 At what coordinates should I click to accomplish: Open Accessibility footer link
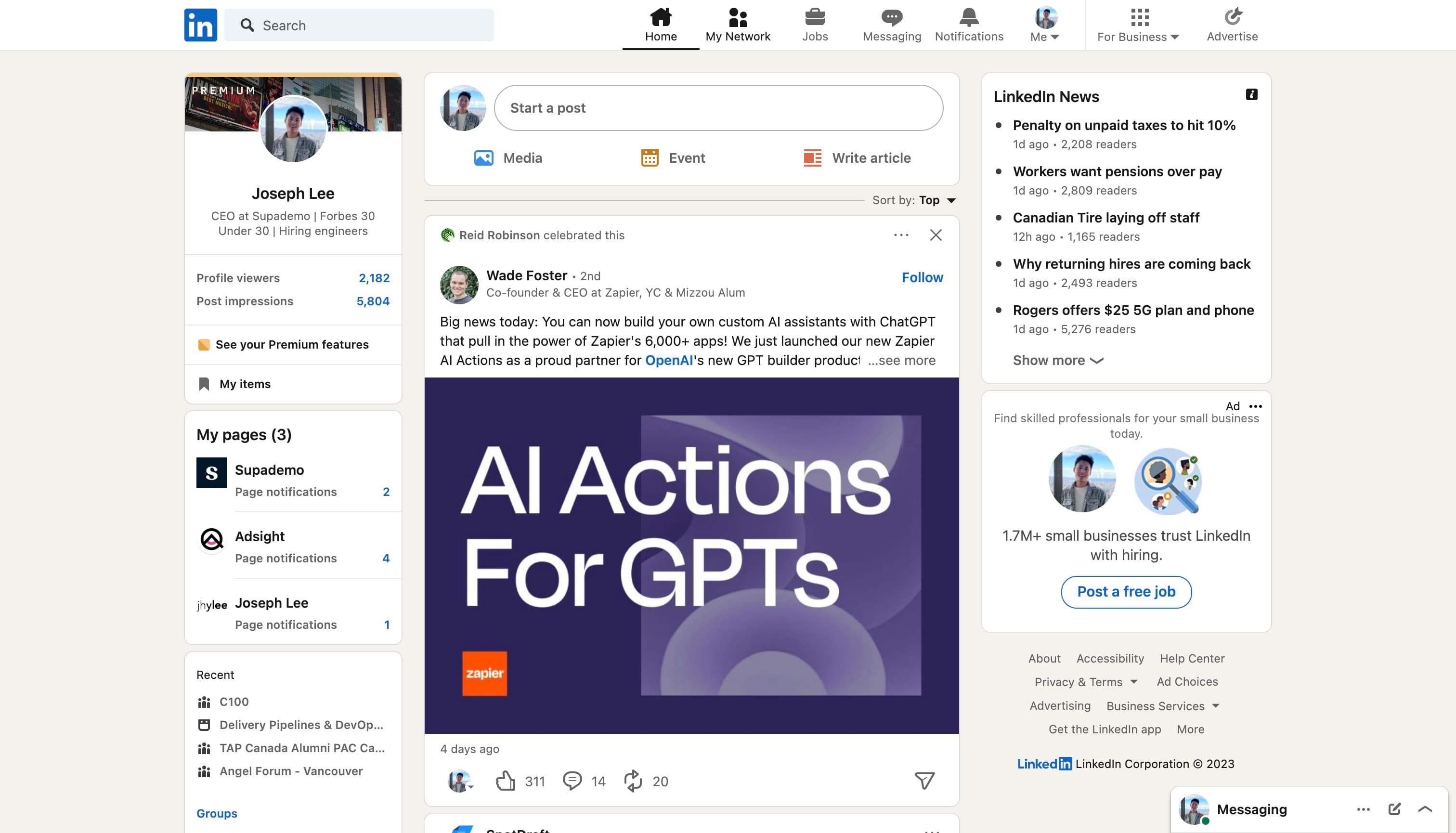coord(1110,659)
